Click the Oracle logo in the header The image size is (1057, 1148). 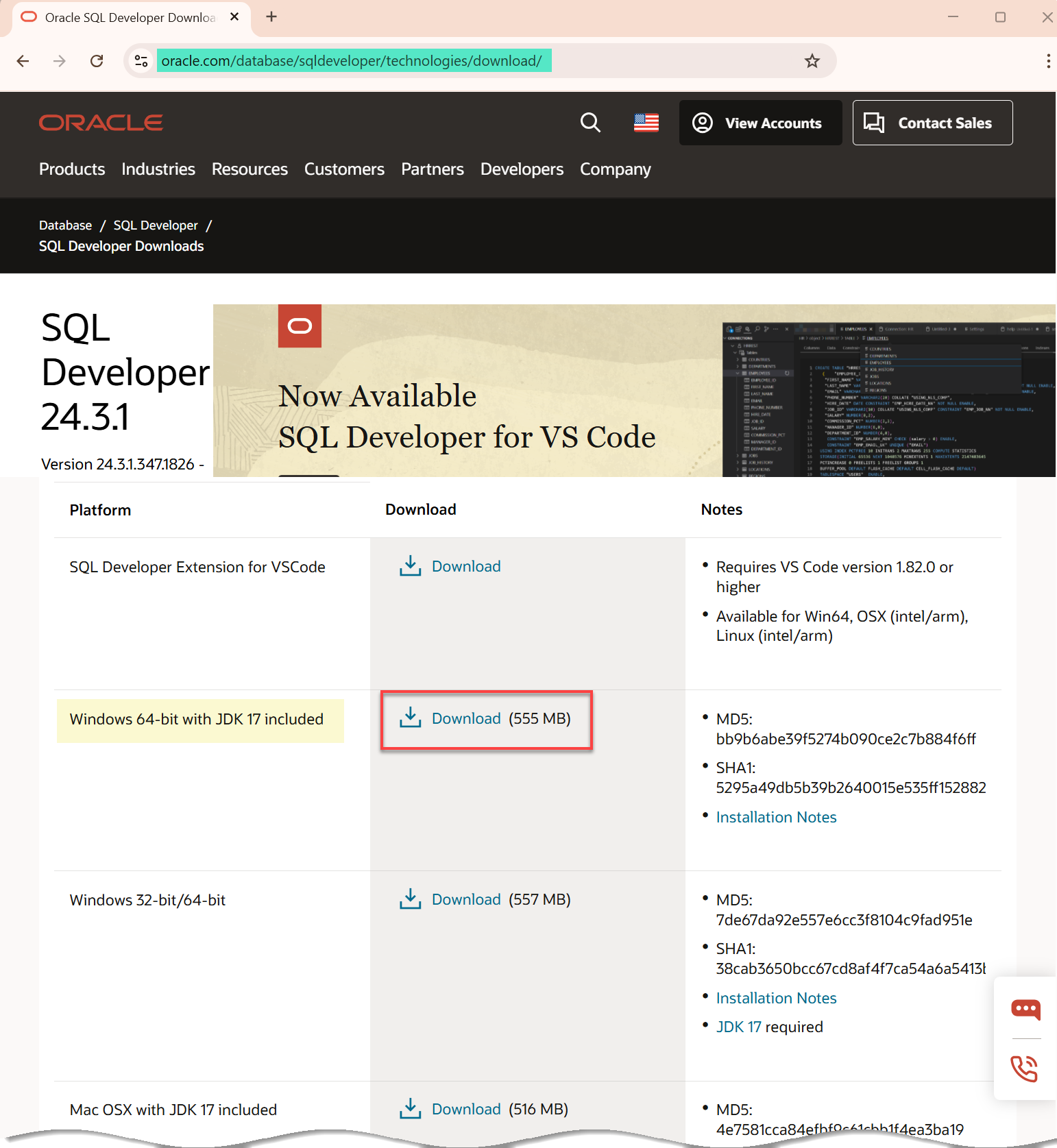click(x=101, y=123)
